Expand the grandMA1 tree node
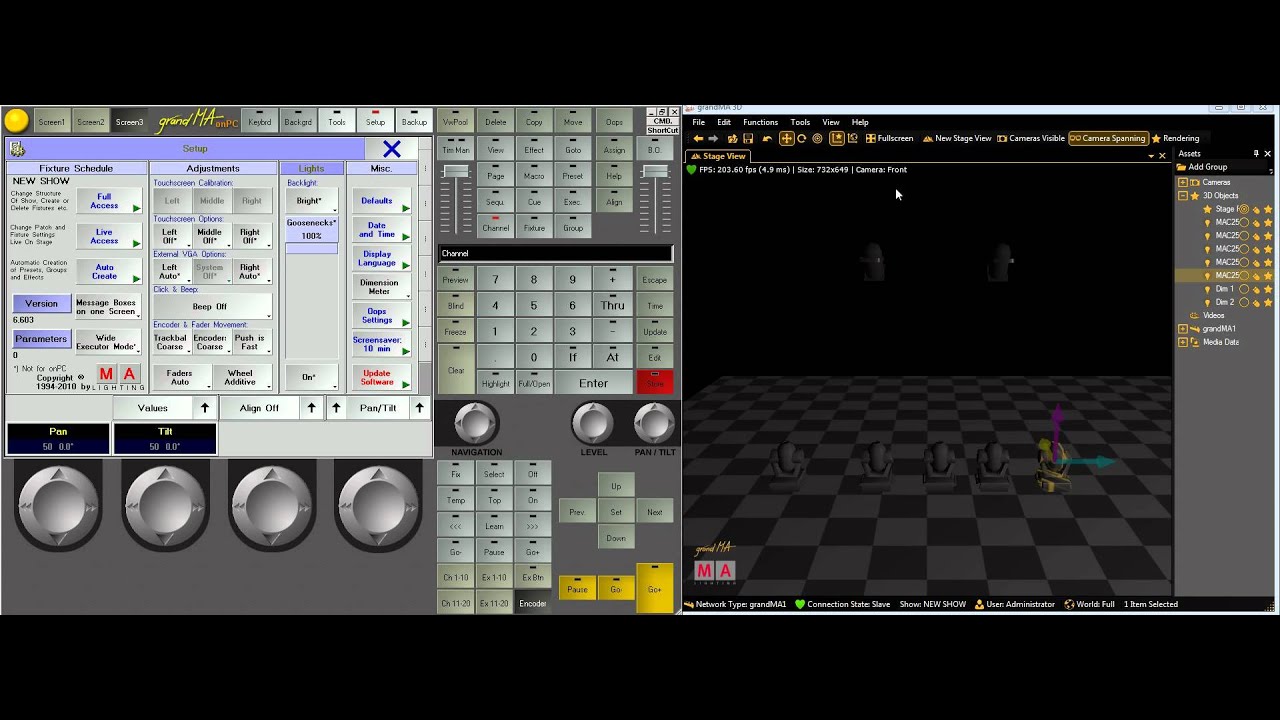Viewport: 1280px width, 720px height. click(1183, 328)
